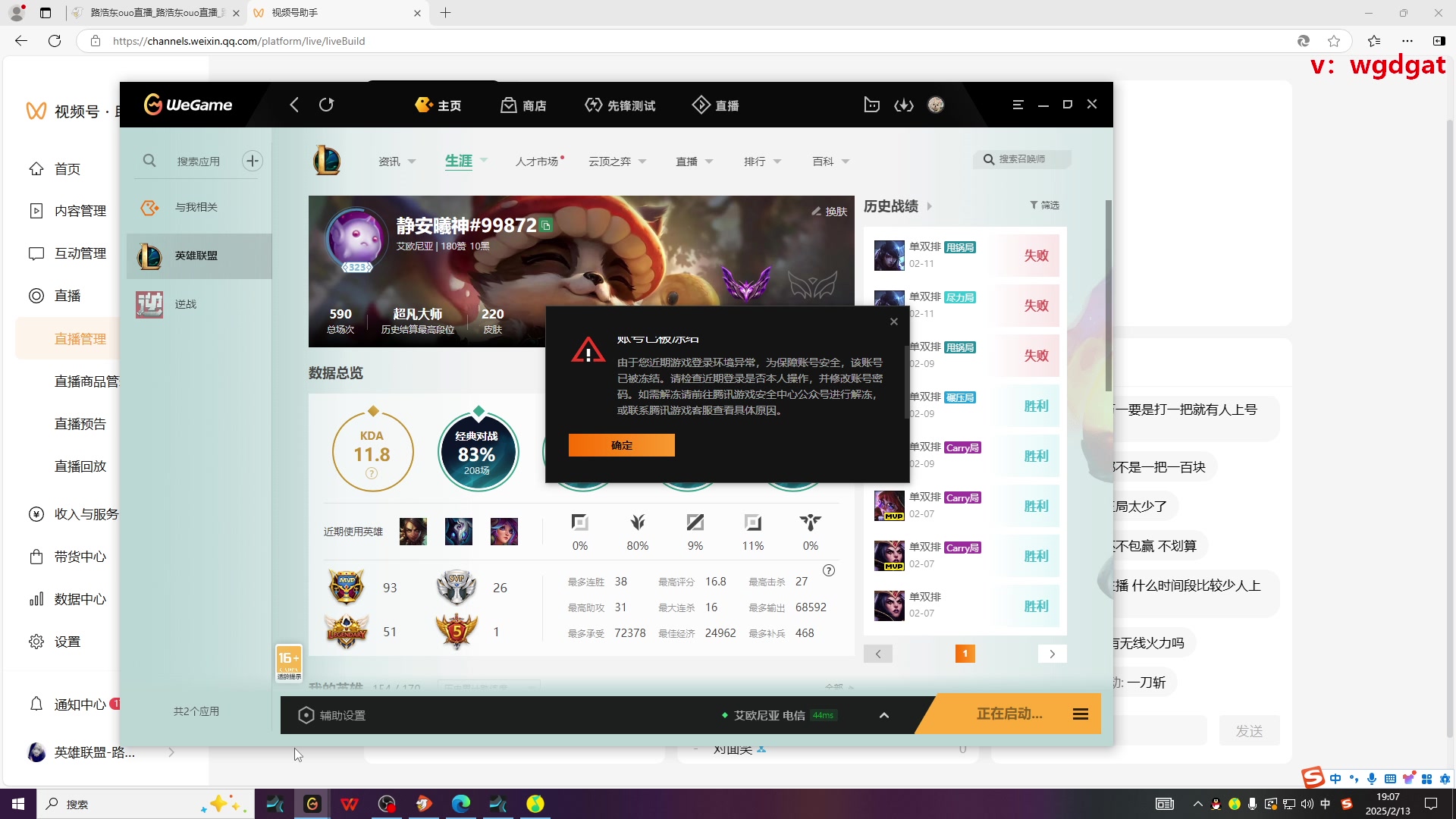Viewport: 1456px width, 819px height.
Task: Click the stats help icon beside 最高击杀
Action: 829,570
